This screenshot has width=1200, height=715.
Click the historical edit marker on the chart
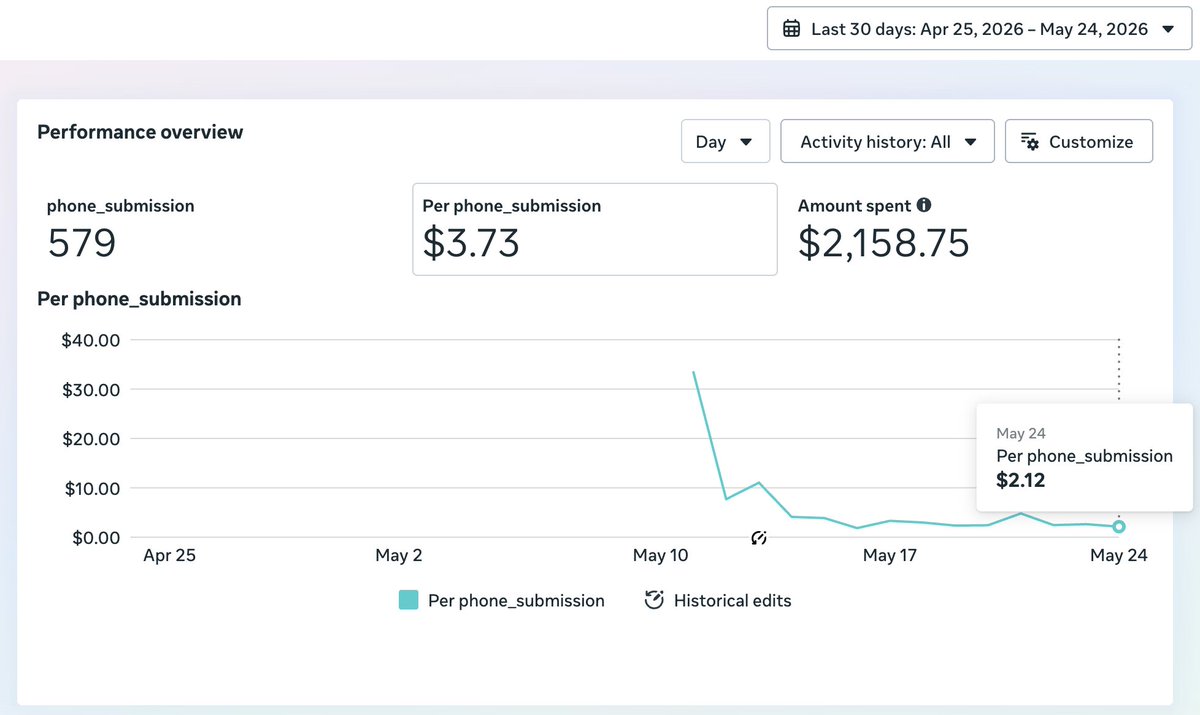coord(759,538)
